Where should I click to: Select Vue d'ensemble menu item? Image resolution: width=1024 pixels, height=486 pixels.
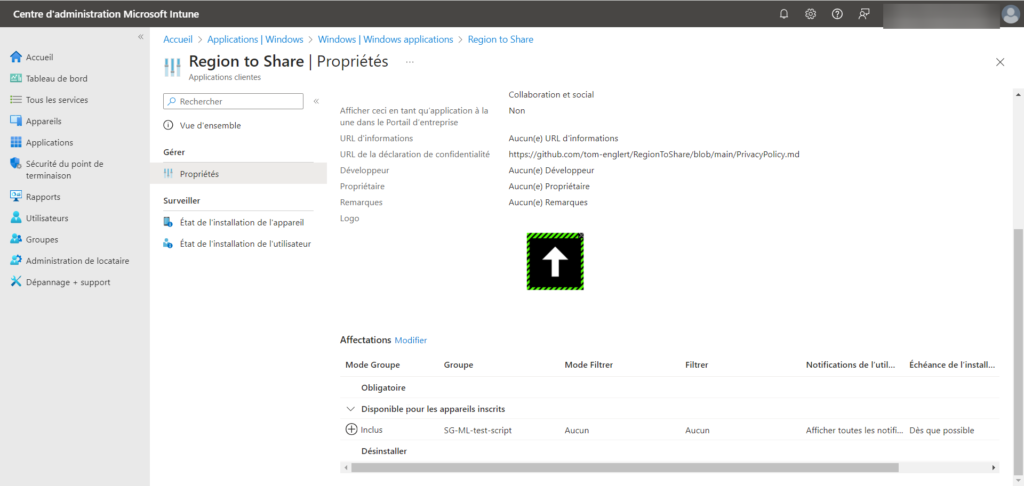tap(210, 125)
